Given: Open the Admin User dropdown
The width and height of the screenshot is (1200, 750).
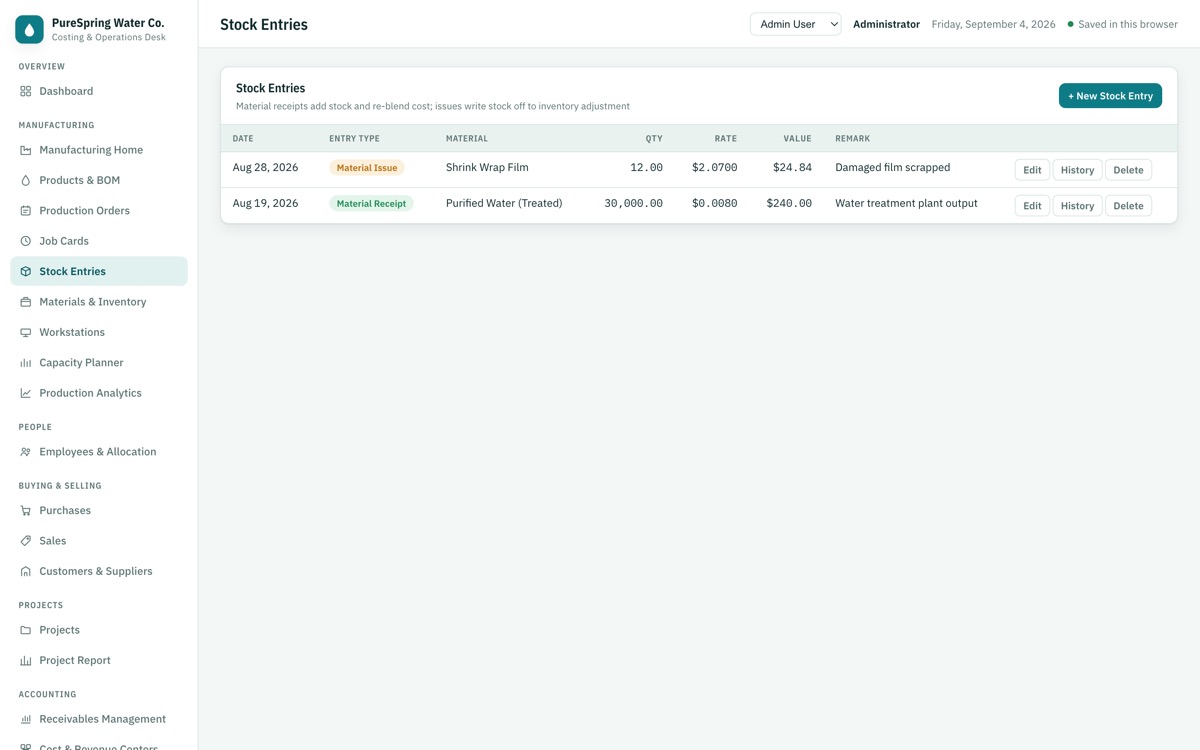Looking at the screenshot, I should click(796, 24).
